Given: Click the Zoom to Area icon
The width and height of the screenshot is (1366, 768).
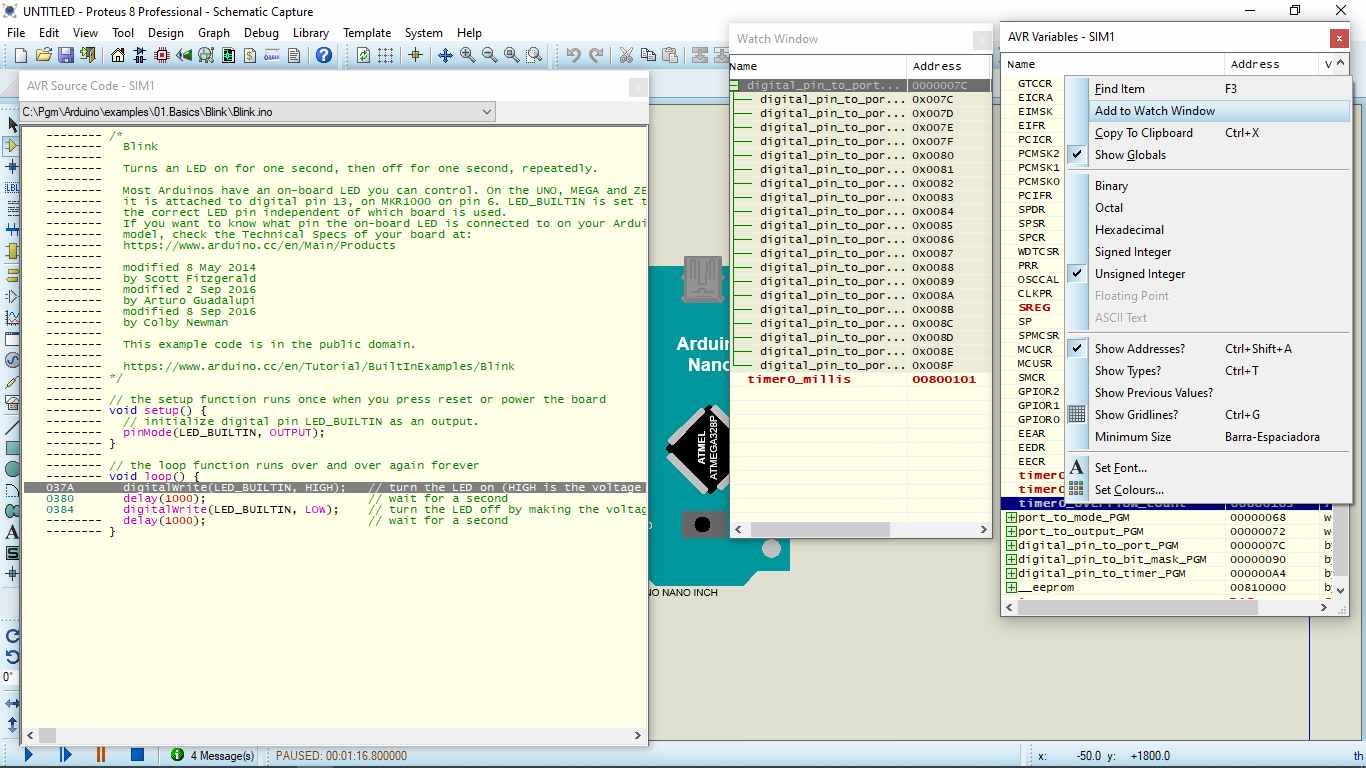Looking at the screenshot, I should pos(534,55).
